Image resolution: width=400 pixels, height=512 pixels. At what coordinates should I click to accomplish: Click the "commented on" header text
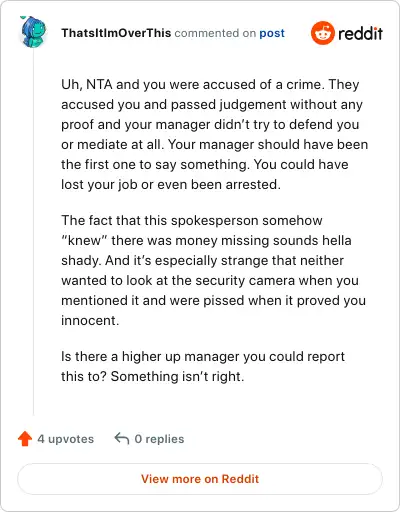coord(215,33)
